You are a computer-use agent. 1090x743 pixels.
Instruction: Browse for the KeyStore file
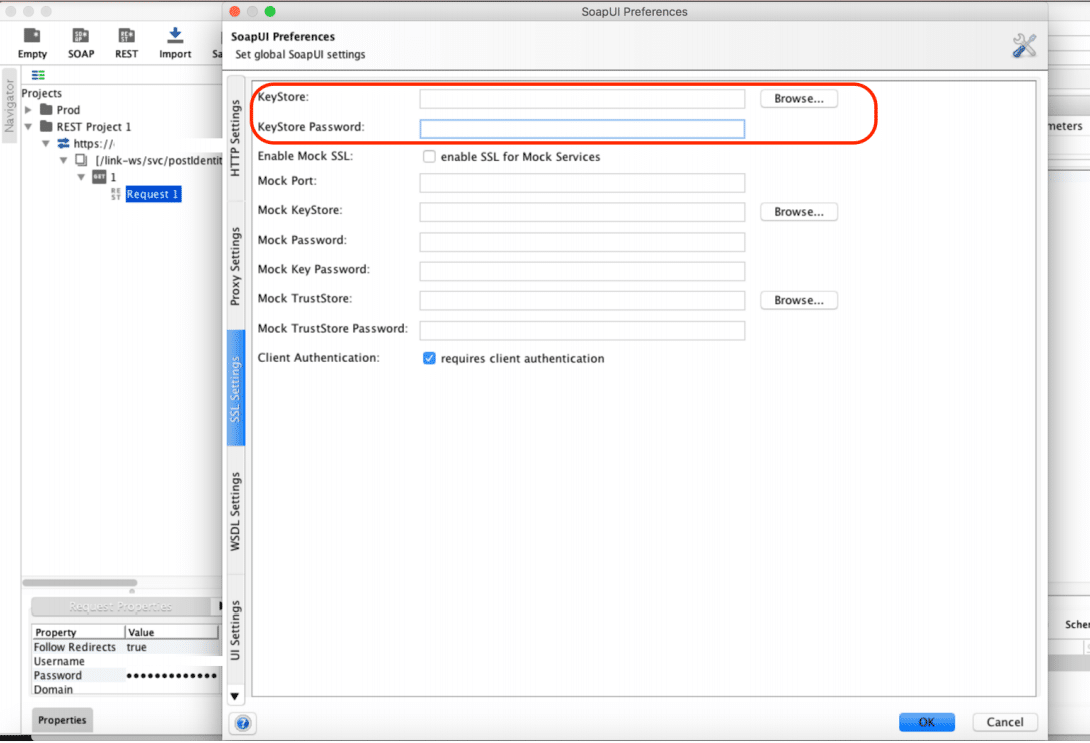point(799,99)
